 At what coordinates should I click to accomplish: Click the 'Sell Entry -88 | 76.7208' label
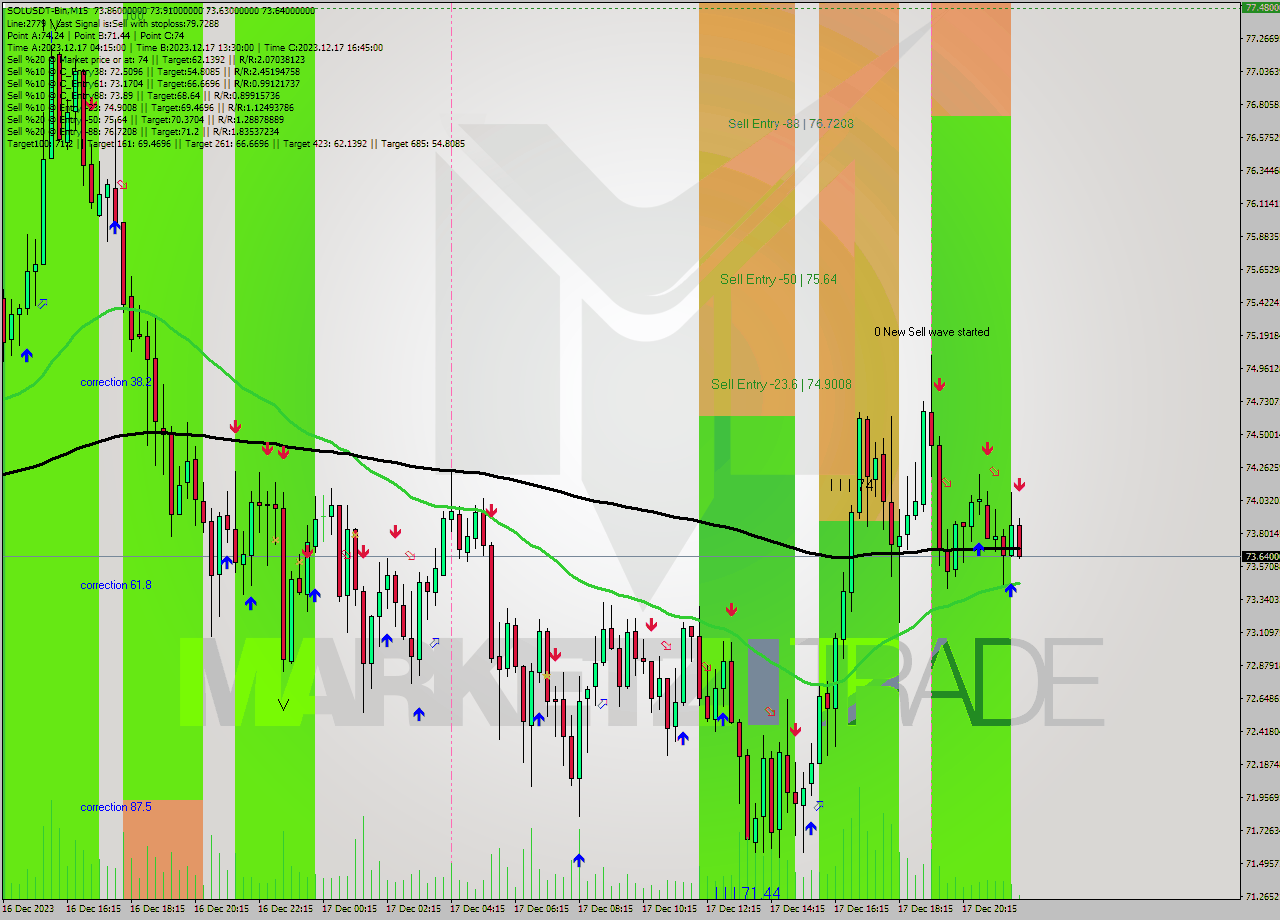(790, 124)
